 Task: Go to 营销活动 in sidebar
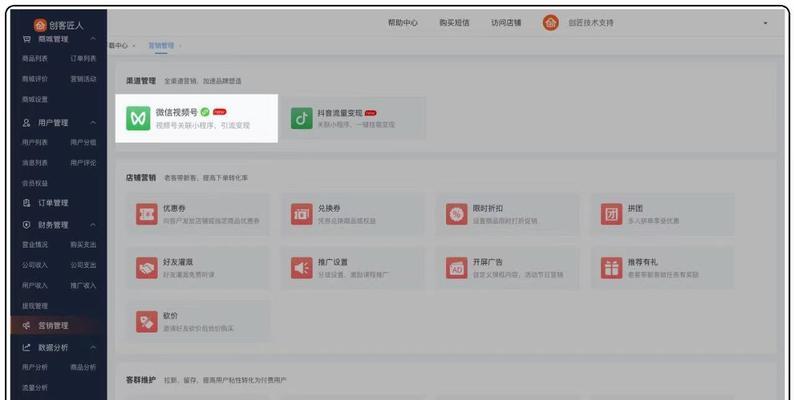(x=83, y=79)
